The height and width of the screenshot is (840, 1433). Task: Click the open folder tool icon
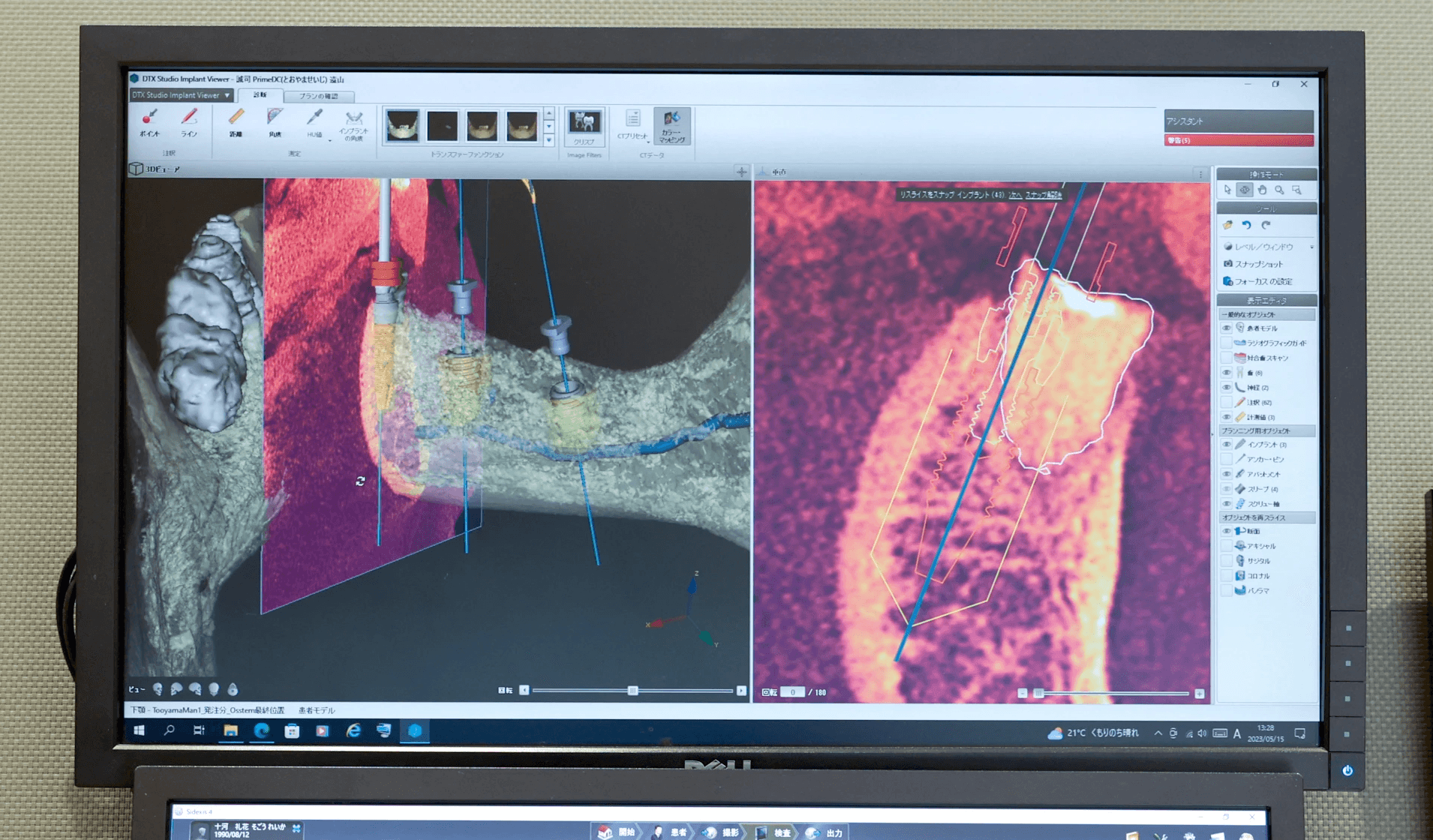[1227, 225]
